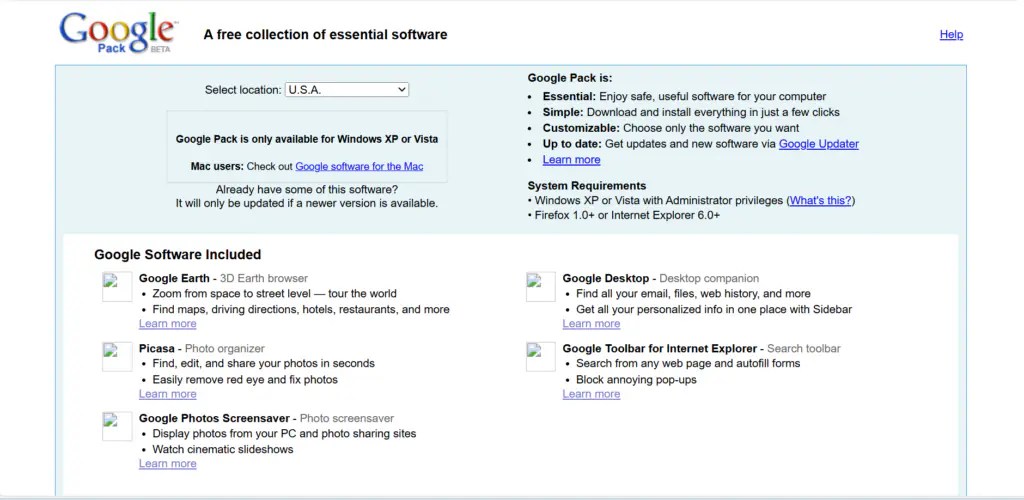Open Learn more under Google Photos Screensaver

pyautogui.click(x=167, y=464)
